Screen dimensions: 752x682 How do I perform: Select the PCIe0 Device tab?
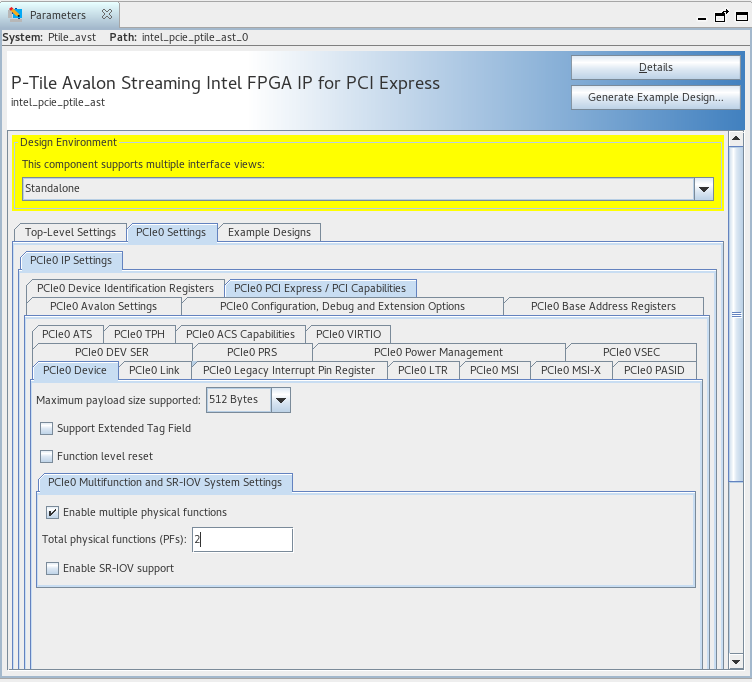pyautogui.click(x=75, y=371)
